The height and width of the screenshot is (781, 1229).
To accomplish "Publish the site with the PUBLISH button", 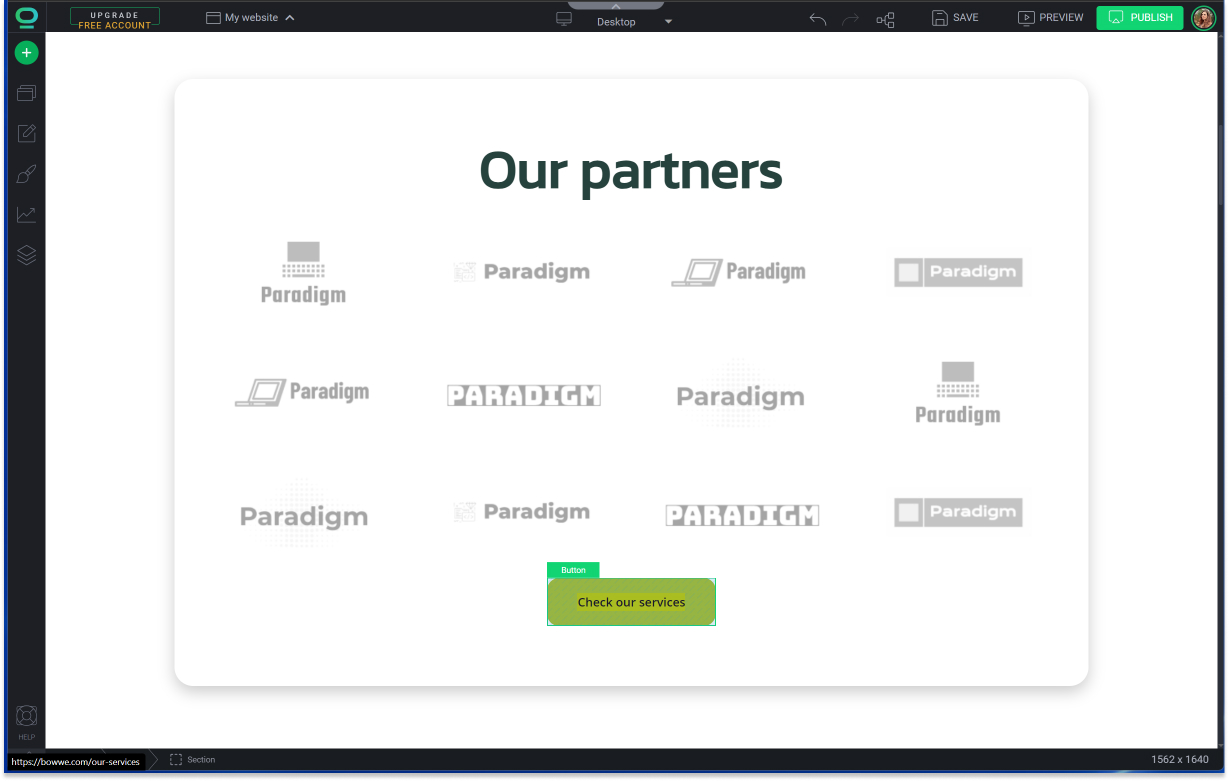I will tap(1140, 18).
